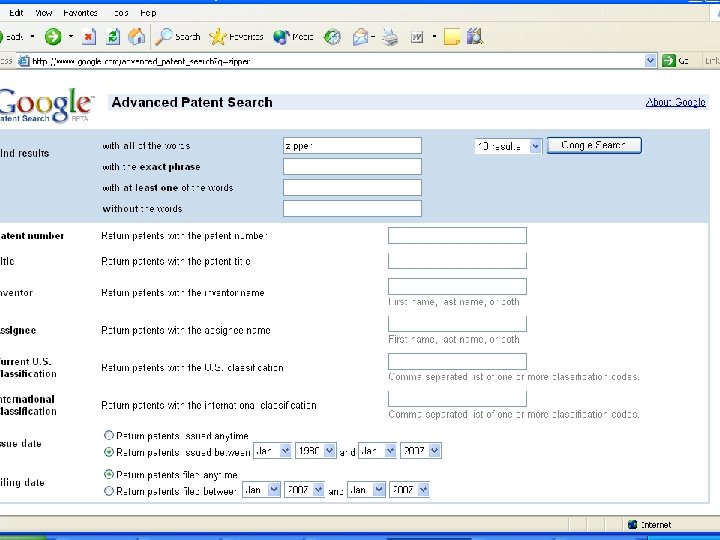Image resolution: width=720 pixels, height=540 pixels.
Task: Open the results-per-page dropdown
Action: (508, 146)
